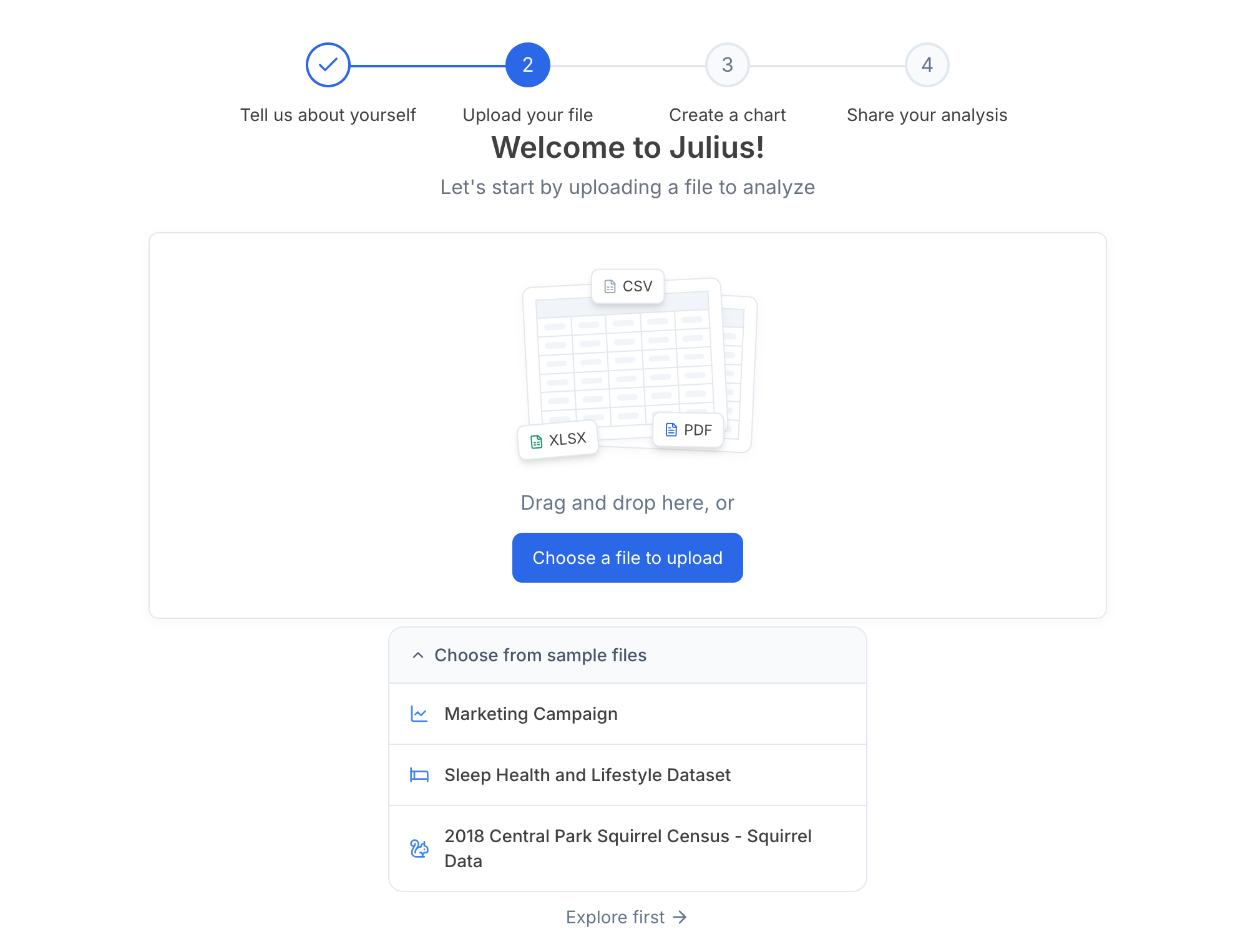
Task: Click the squirrel icon for Squirrel Census
Action: 419,848
